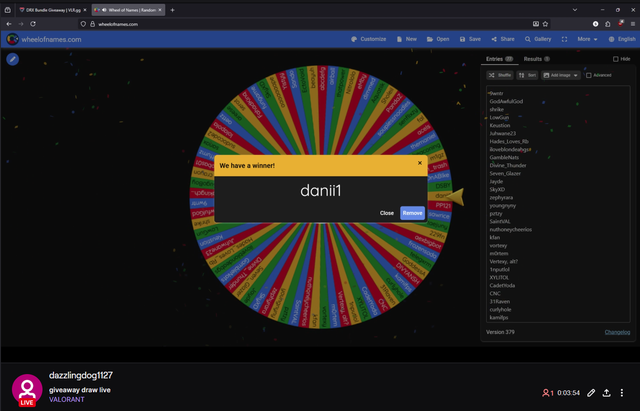Click the padlock icon in the address bar
The image size is (640, 411).
point(93,24)
